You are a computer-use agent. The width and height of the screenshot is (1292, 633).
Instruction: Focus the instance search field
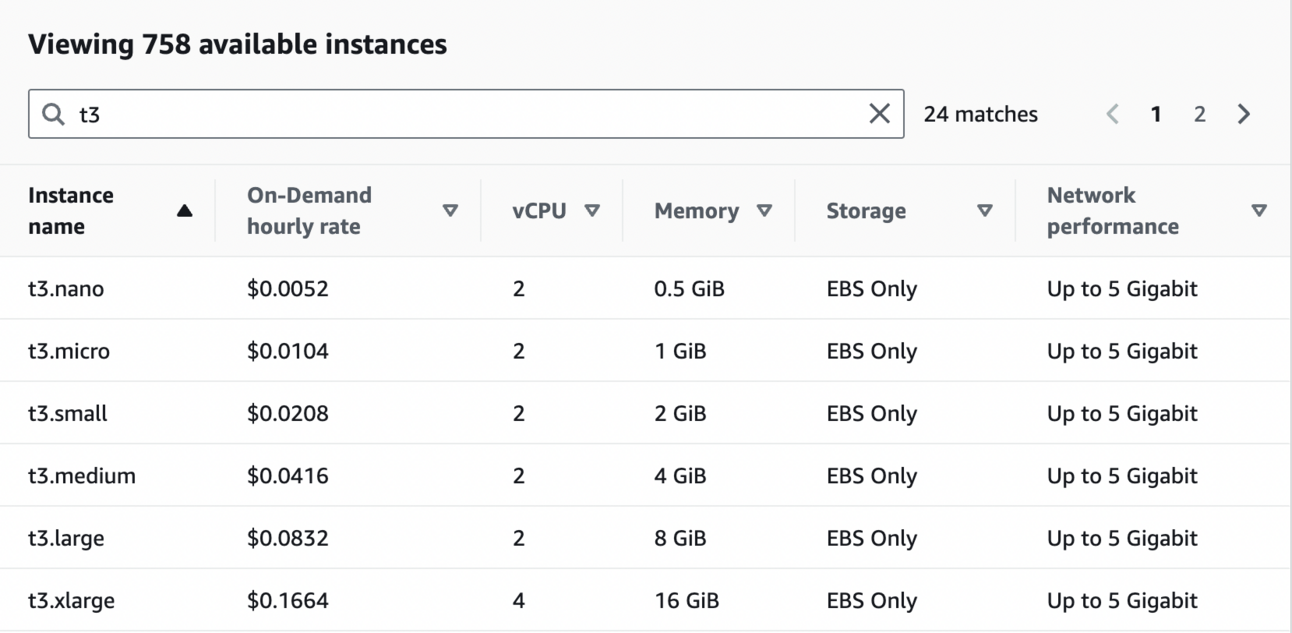[466, 114]
